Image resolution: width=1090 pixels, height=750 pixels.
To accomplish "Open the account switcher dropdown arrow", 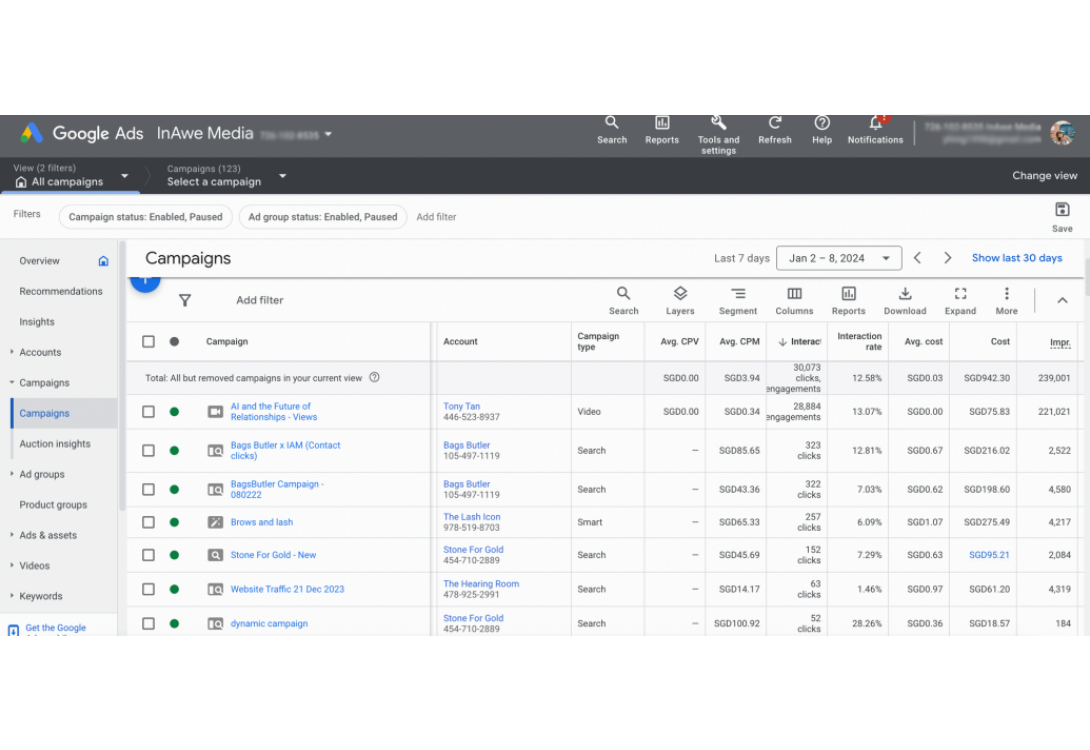I will [x=328, y=133].
